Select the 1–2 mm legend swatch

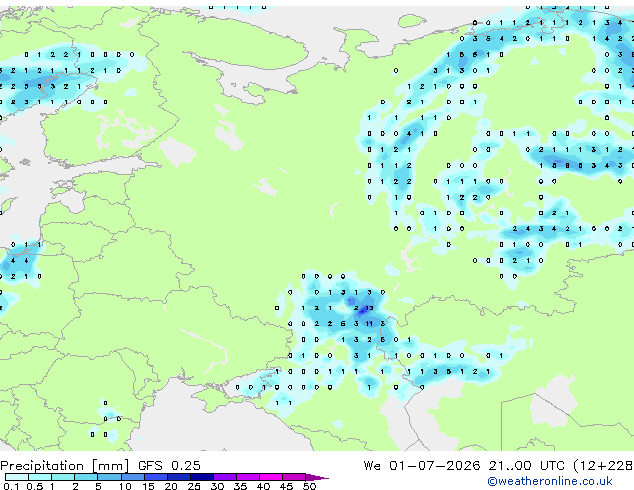click(x=63, y=477)
